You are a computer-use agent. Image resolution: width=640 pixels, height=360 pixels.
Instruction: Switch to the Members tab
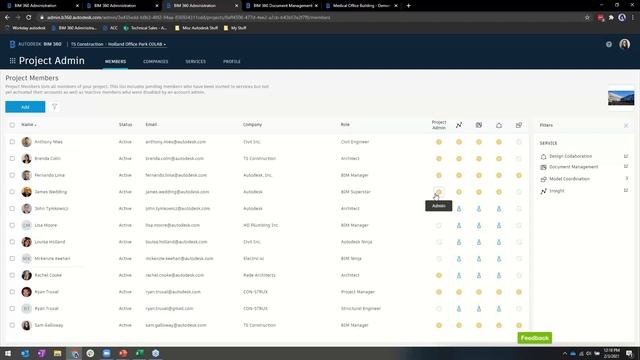(x=116, y=62)
